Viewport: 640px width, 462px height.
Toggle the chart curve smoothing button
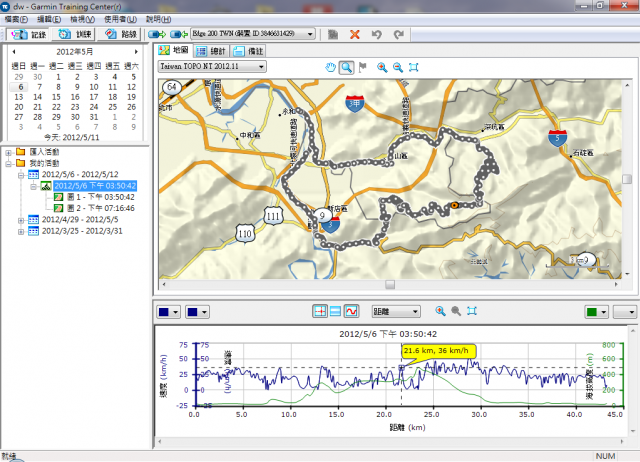pos(351,311)
